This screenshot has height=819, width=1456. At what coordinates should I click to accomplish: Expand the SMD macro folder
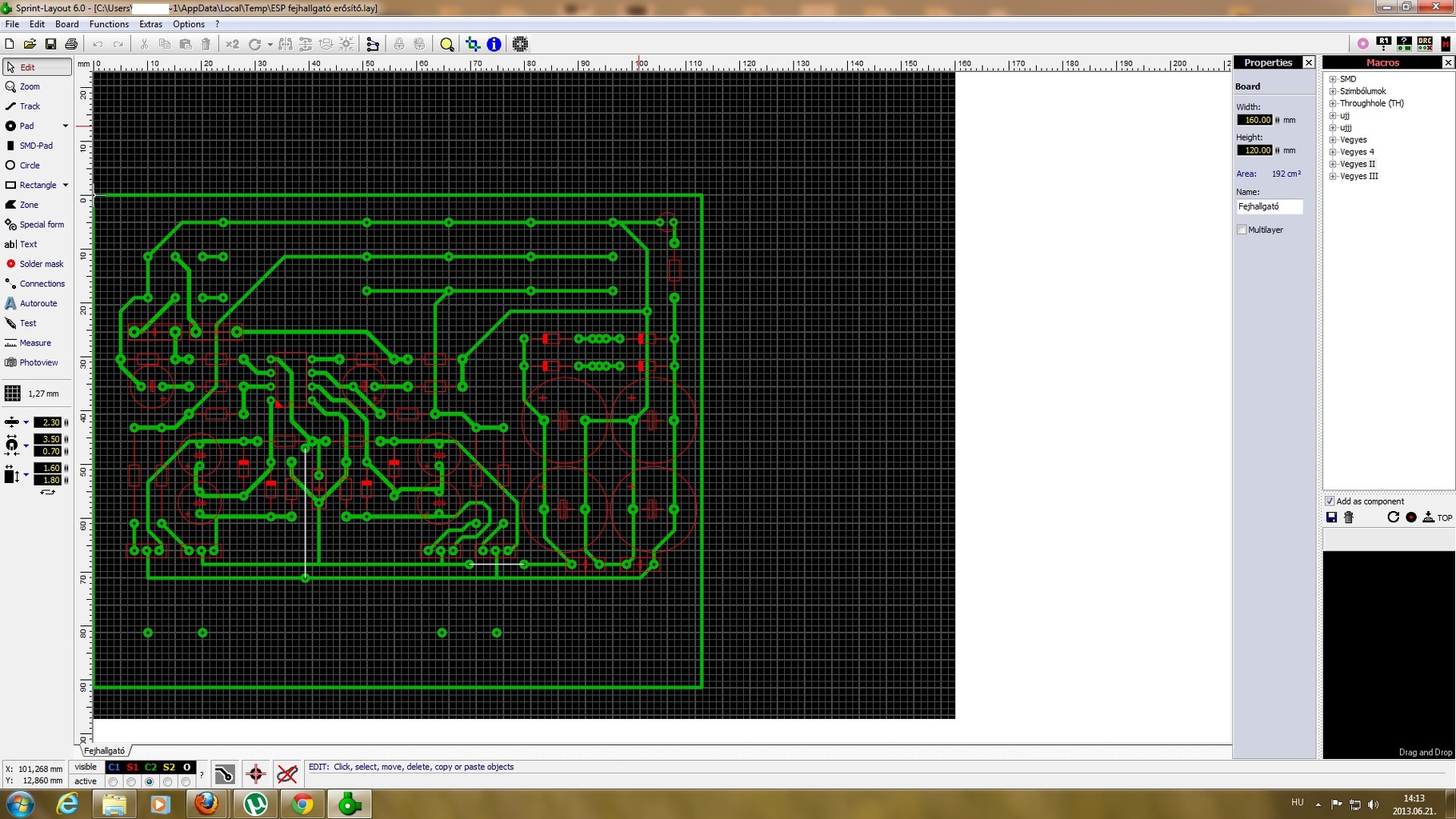click(1333, 79)
